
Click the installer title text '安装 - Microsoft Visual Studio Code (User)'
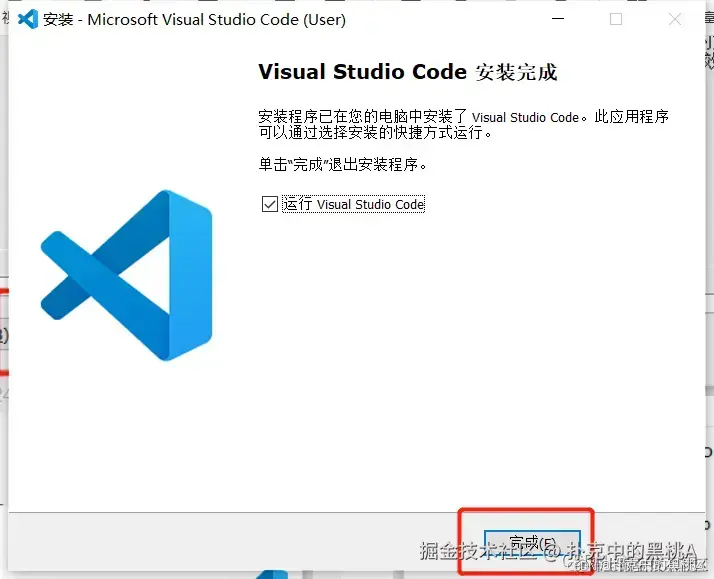[194, 20]
